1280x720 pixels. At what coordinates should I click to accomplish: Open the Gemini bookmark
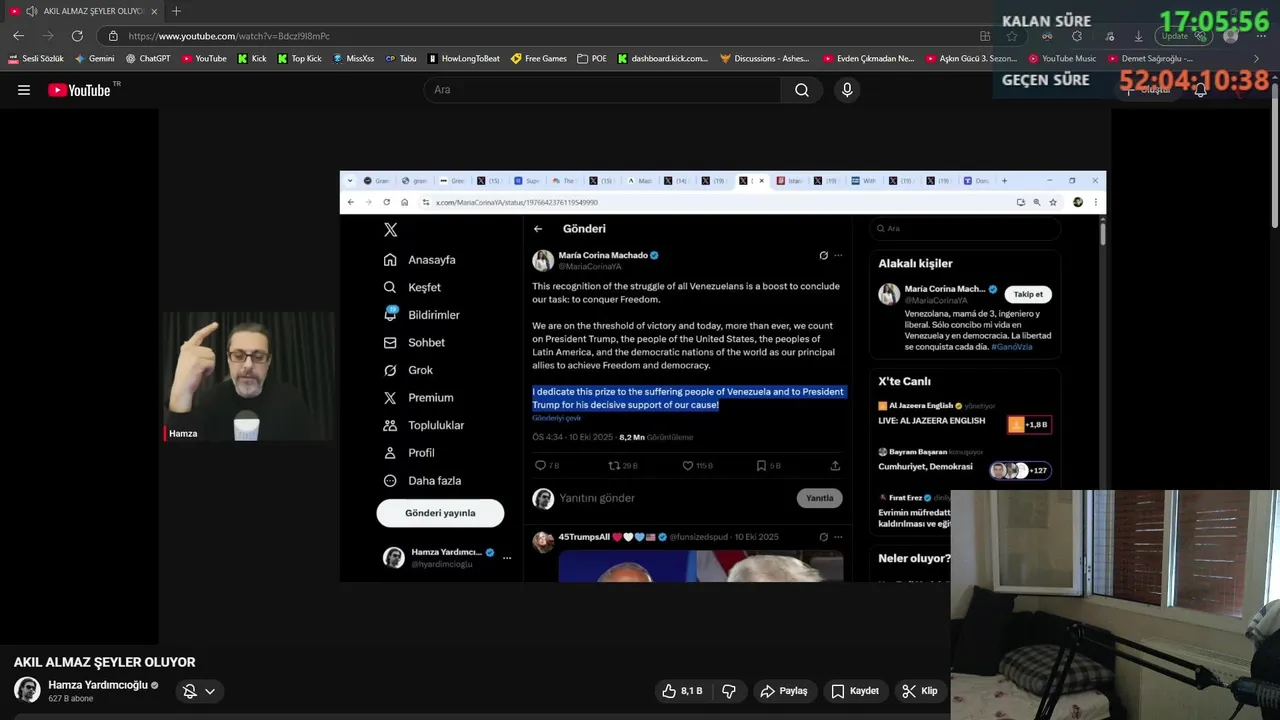pos(95,59)
